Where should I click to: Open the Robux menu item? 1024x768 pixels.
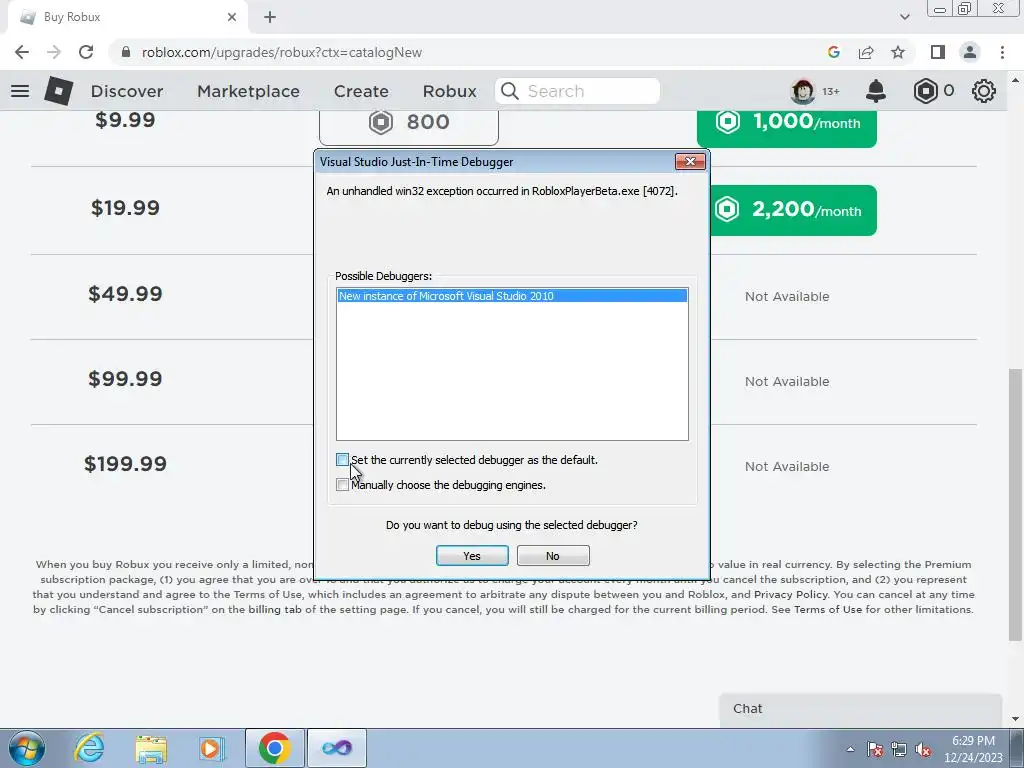coord(449,91)
